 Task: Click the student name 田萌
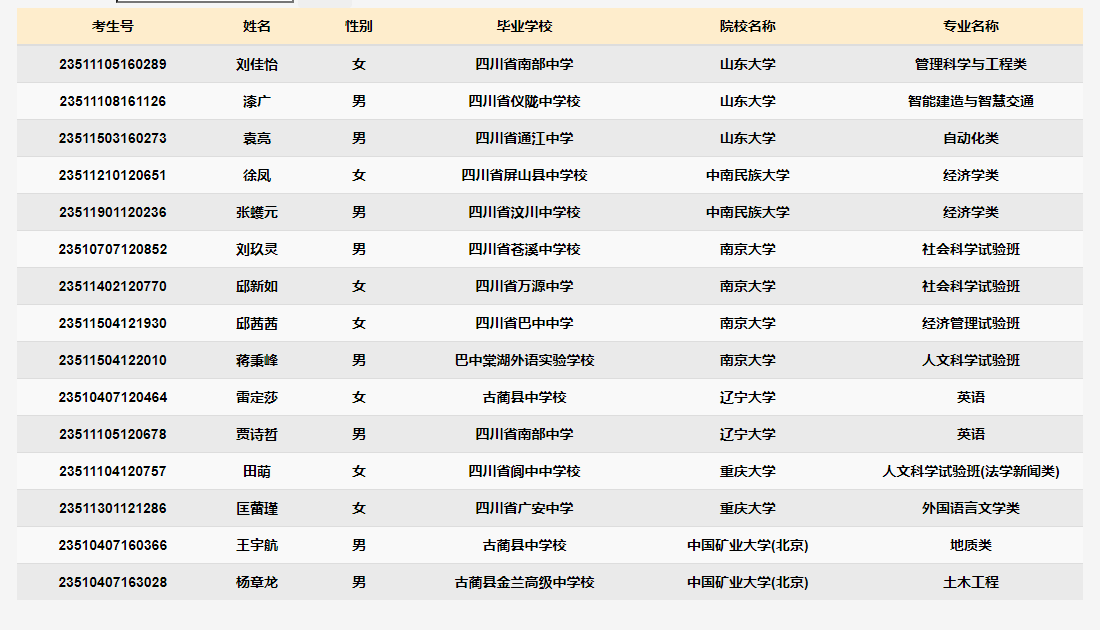(257, 472)
